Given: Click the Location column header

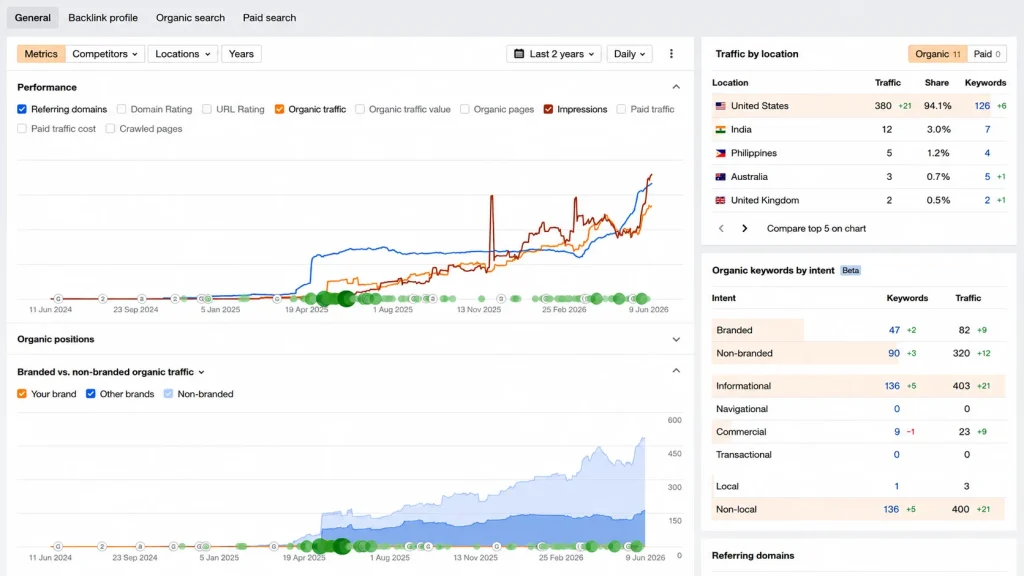Looking at the screenshot, I should (x=730, y=82).
